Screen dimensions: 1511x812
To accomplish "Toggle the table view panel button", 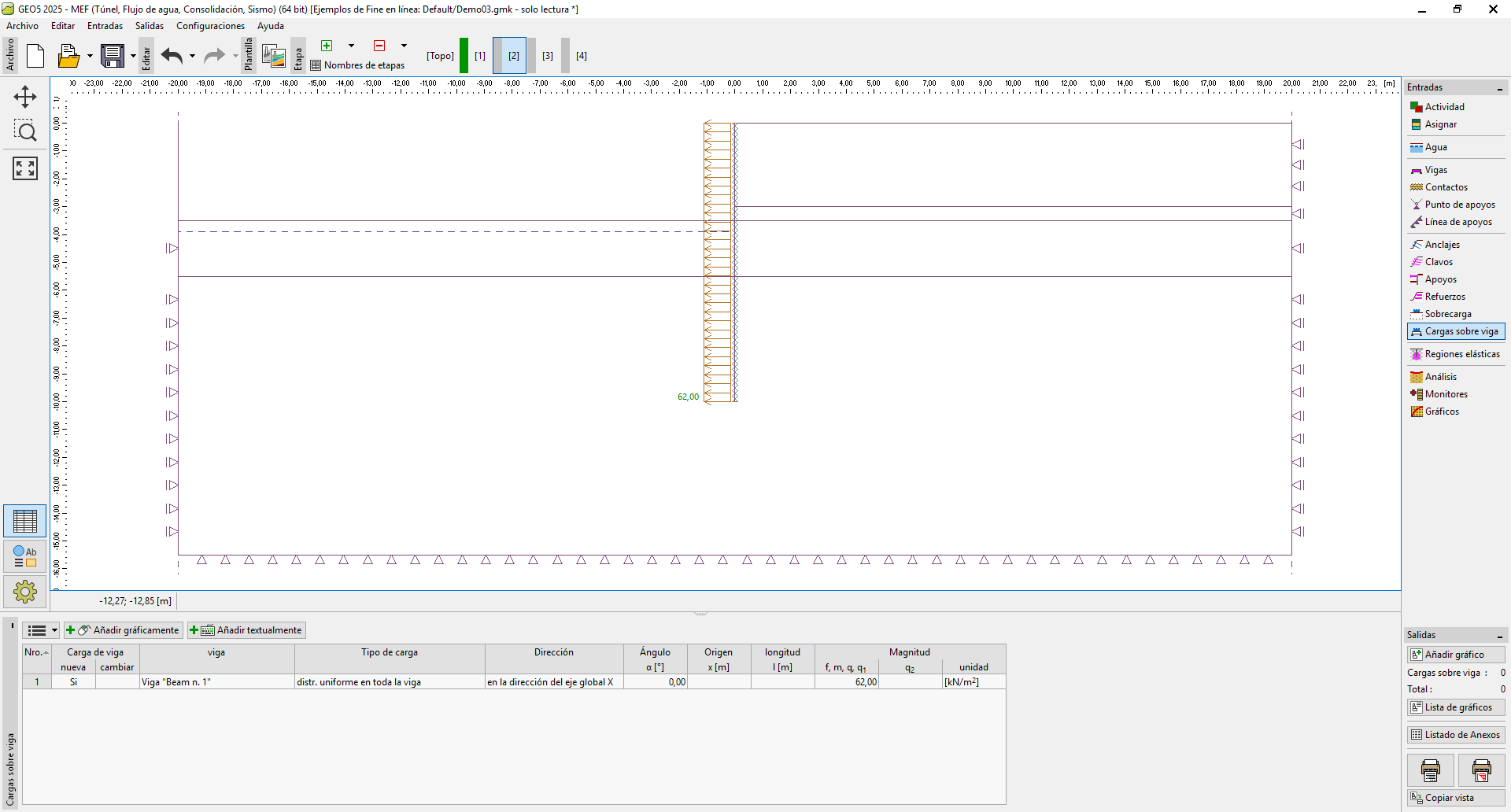I will pyautogui.click(x=25, y=521).
